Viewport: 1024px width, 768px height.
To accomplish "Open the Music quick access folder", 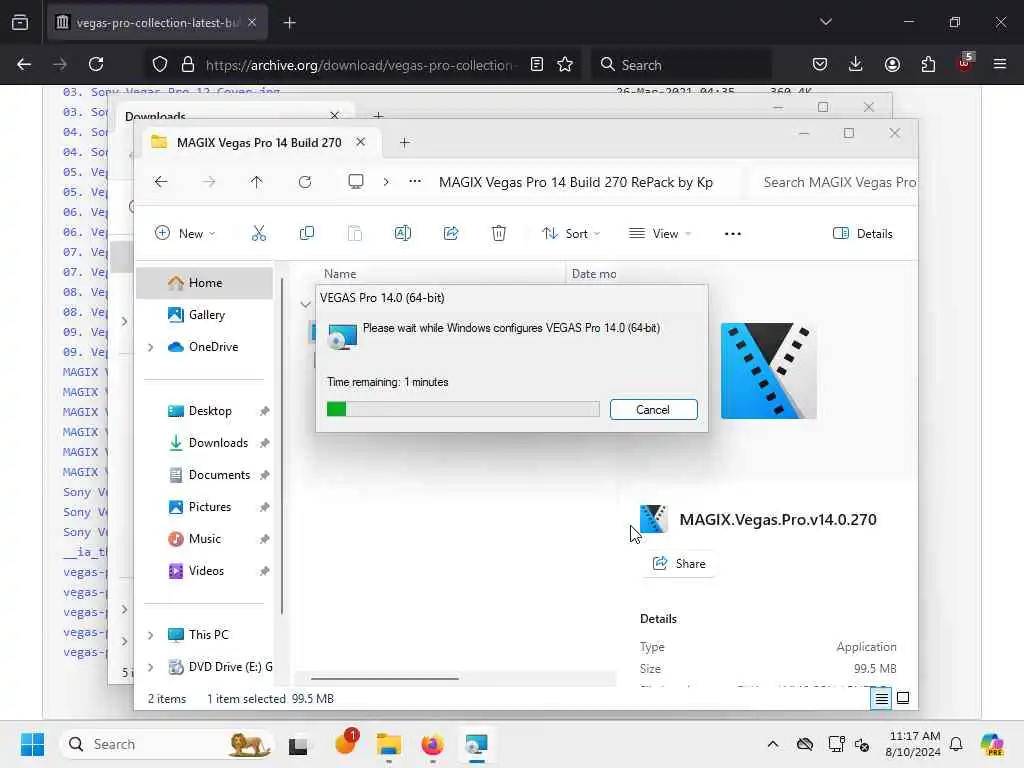I will 204,539.
